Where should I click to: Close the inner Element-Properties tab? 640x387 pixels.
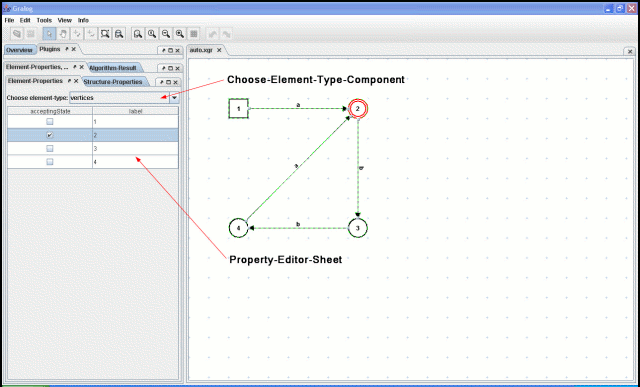click(76, 81)
